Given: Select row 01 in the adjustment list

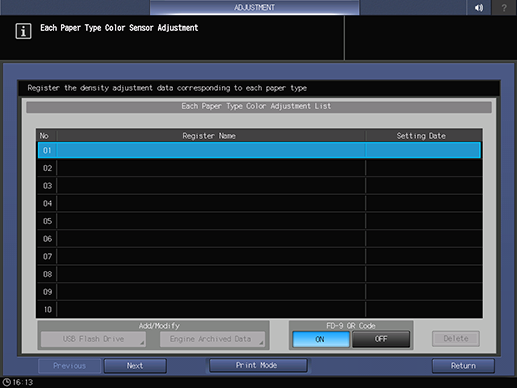Looking at the screenshot, I should (x=259, y=150).
